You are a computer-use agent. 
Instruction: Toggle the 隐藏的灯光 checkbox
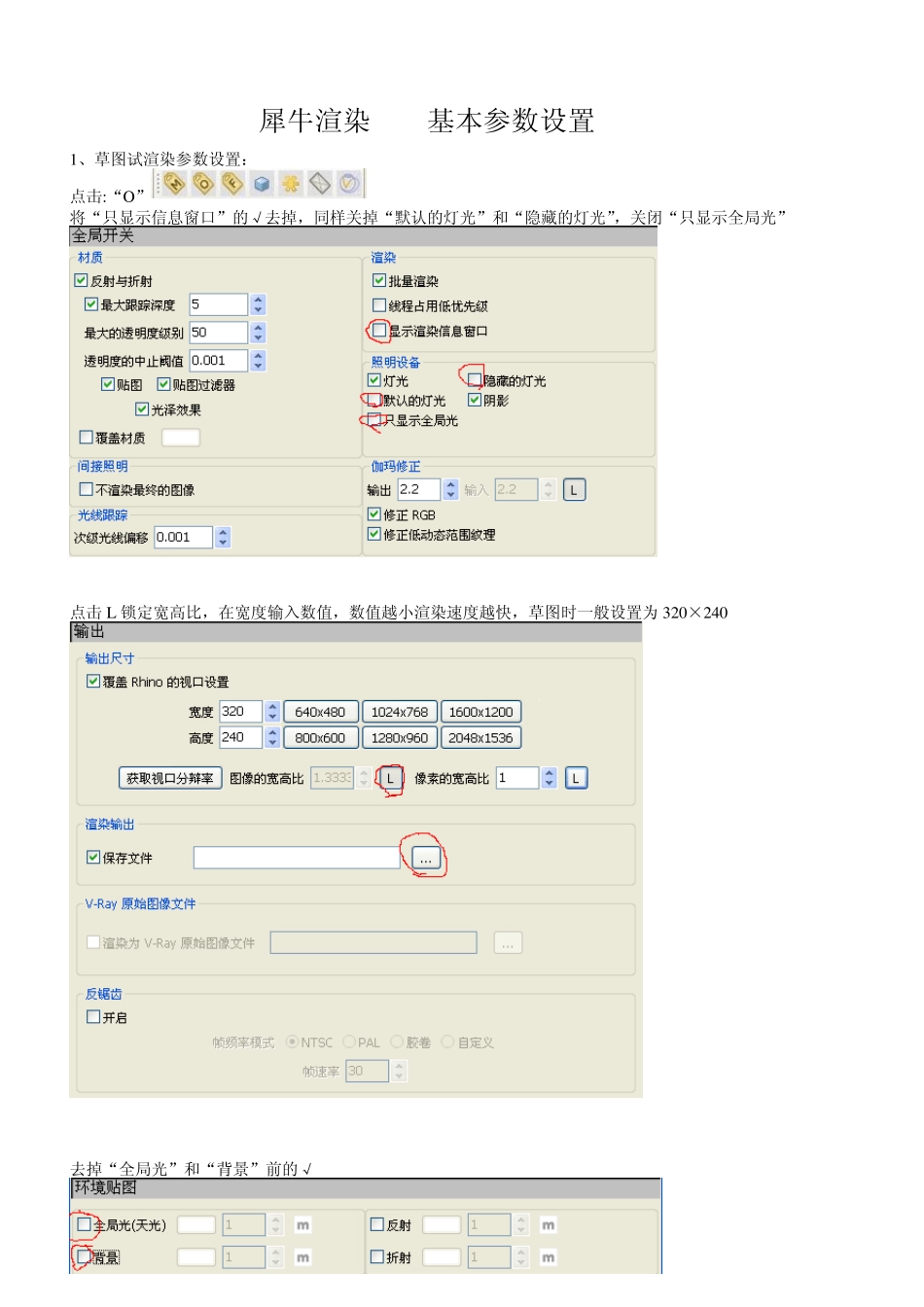475,380
